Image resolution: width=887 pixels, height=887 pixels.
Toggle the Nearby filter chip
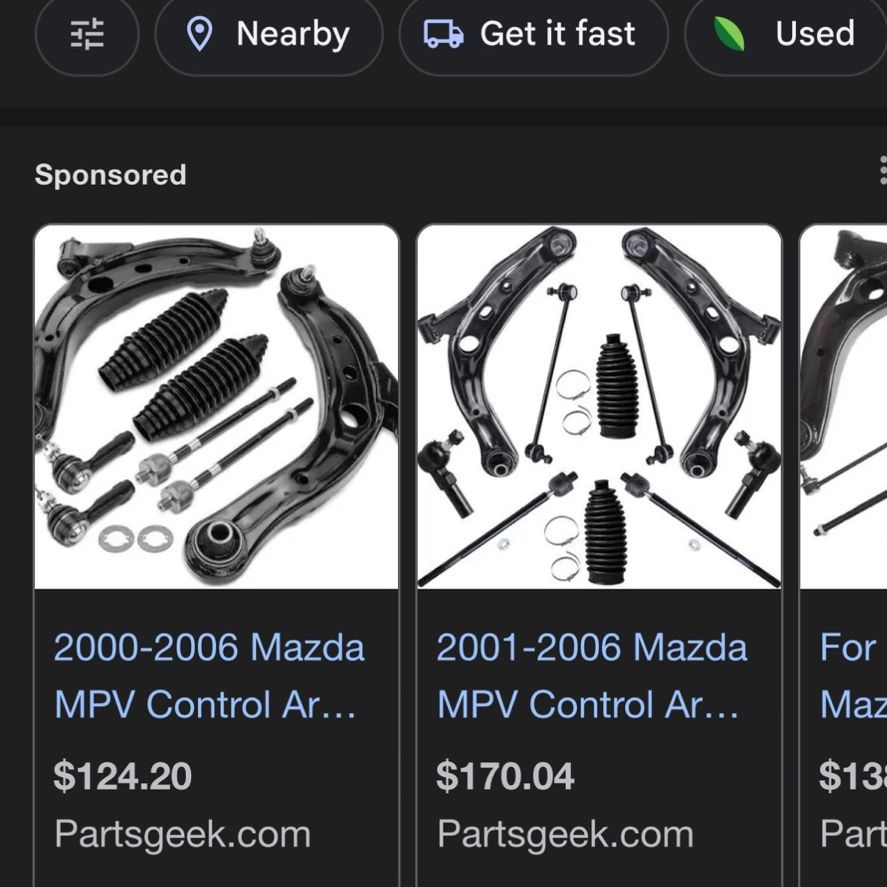pyautogui.click(x=269, y=34)
